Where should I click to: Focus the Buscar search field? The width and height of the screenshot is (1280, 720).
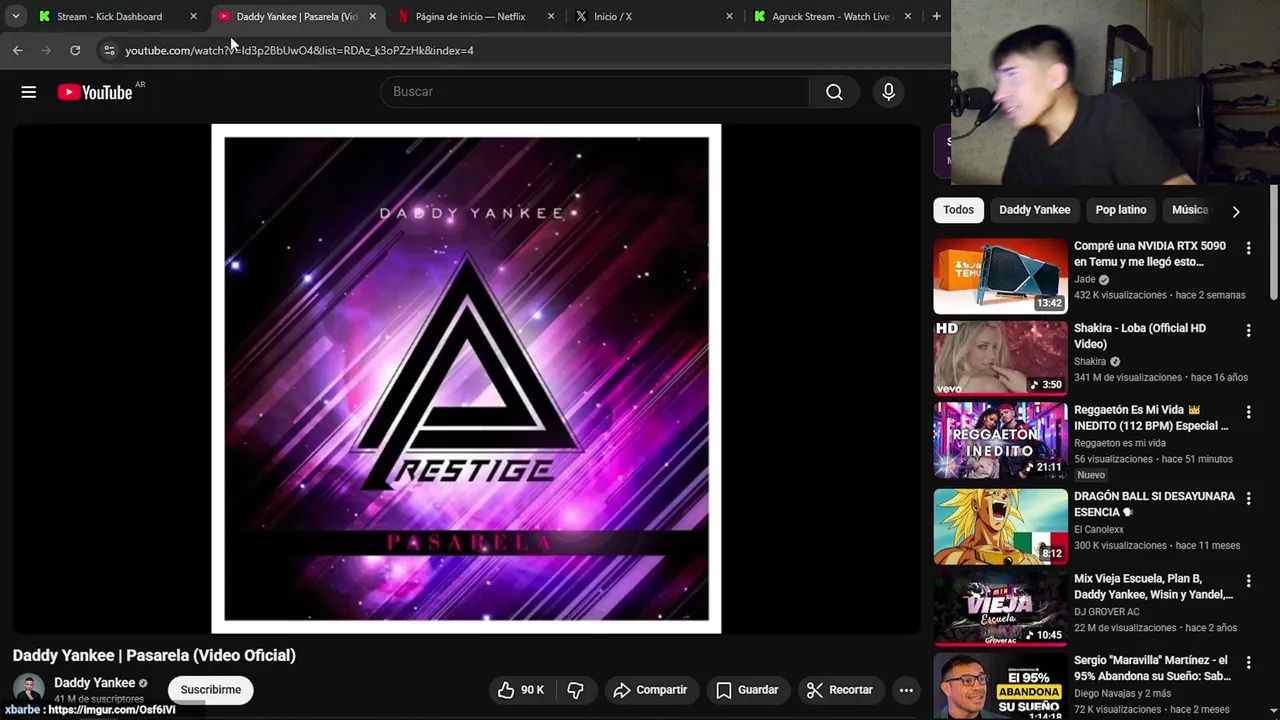(595, 92)
